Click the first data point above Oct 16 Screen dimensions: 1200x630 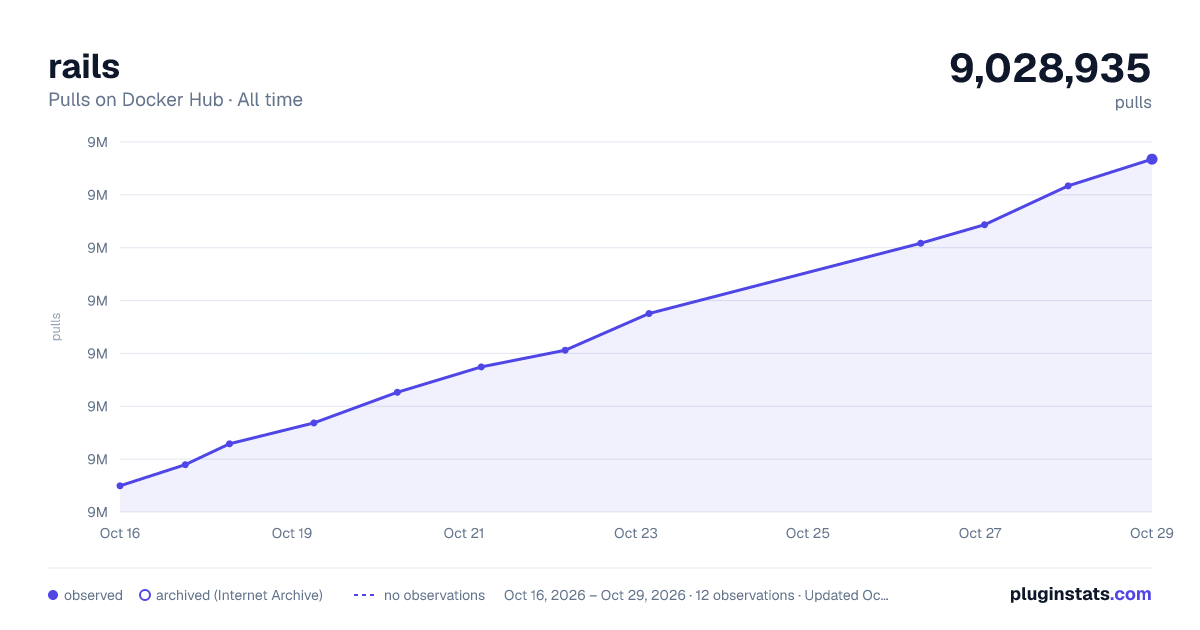pyautogui.click(x=120, y=486)
